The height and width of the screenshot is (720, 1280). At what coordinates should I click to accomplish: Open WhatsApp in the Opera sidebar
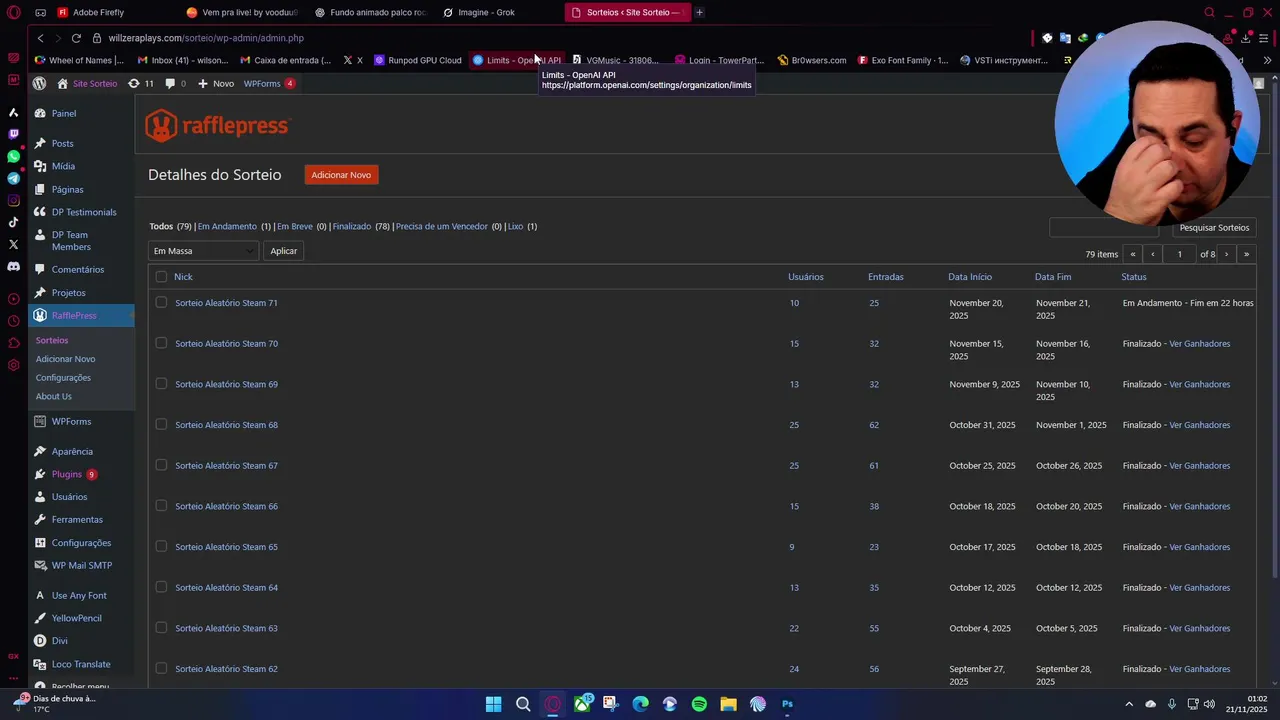coord(13,156)
